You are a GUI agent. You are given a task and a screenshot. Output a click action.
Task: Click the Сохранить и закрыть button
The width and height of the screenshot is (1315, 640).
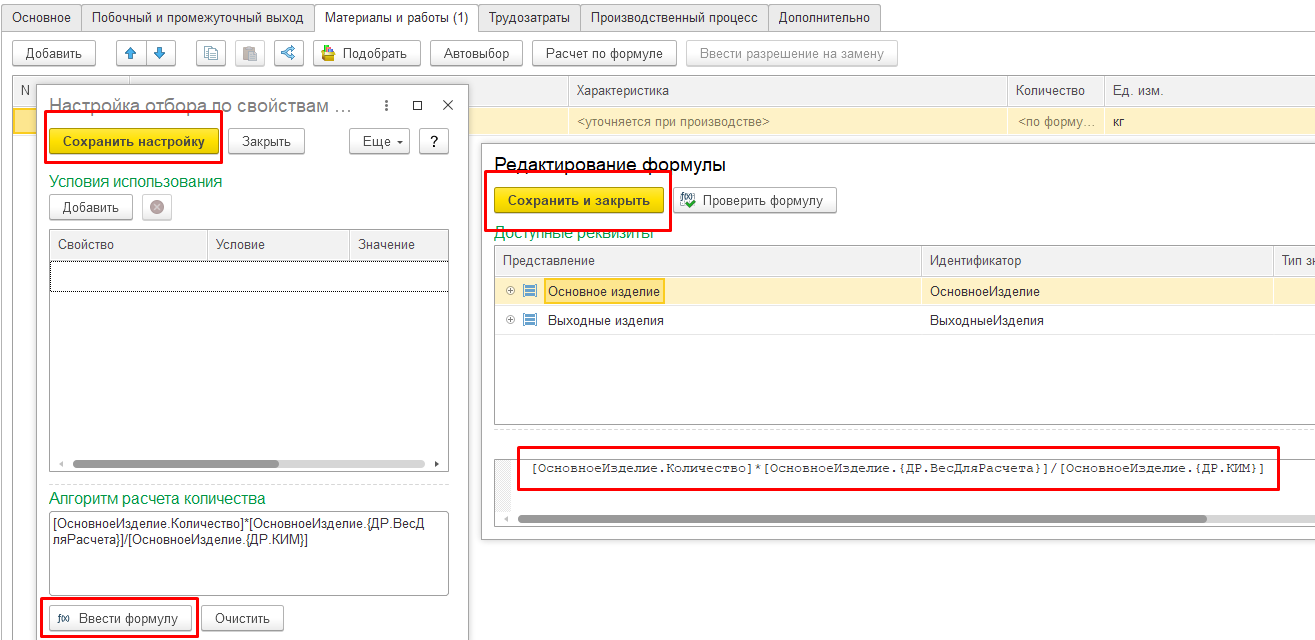579,200
